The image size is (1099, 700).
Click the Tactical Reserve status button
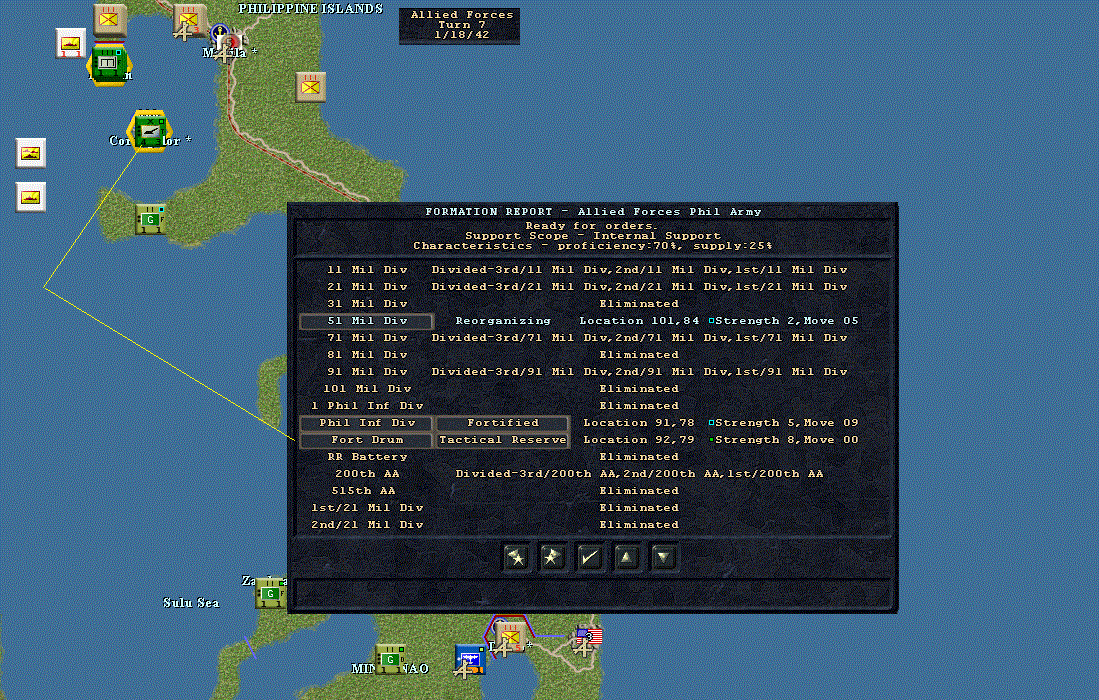503,440
